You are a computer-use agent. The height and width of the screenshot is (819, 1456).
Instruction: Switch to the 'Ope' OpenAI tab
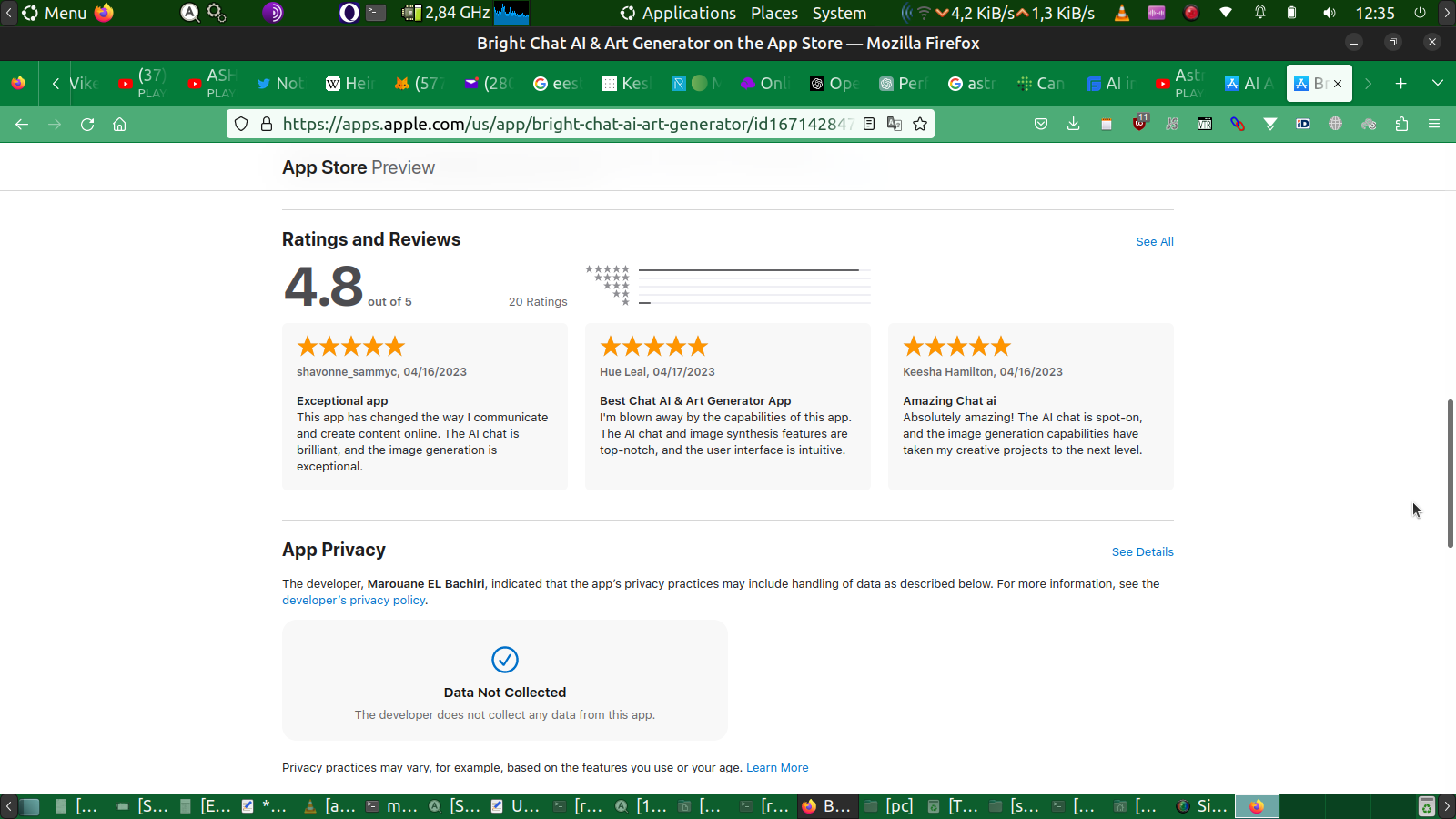[x=834, y=84]
